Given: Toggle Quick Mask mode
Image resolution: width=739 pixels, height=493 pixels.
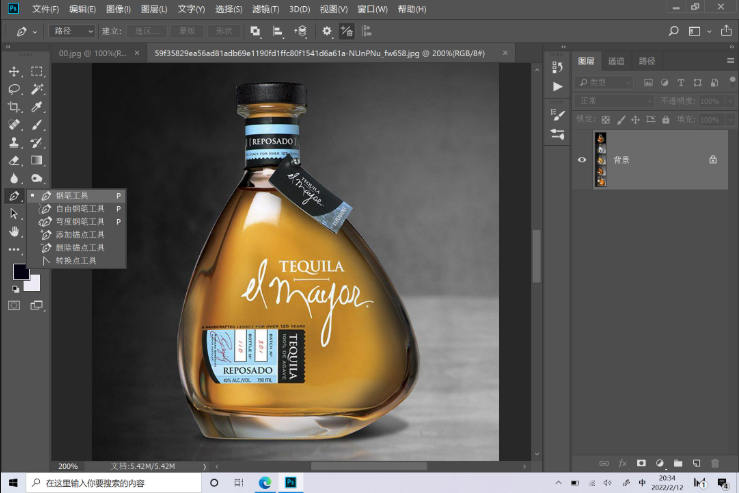Looking at the screenshot, I should pyautogui.click(x=14, y=305).
